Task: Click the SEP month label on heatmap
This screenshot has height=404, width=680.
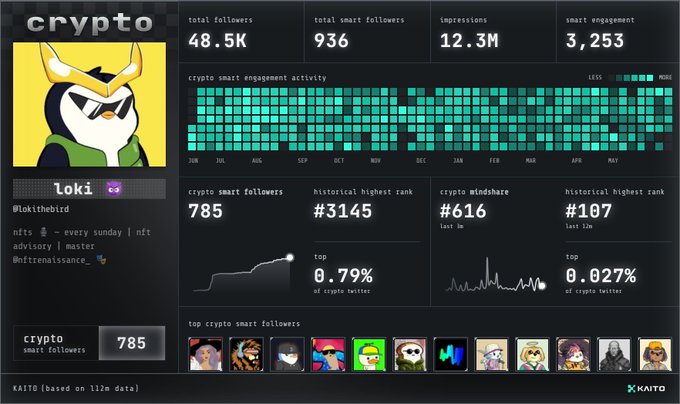Action: point(302,160)
